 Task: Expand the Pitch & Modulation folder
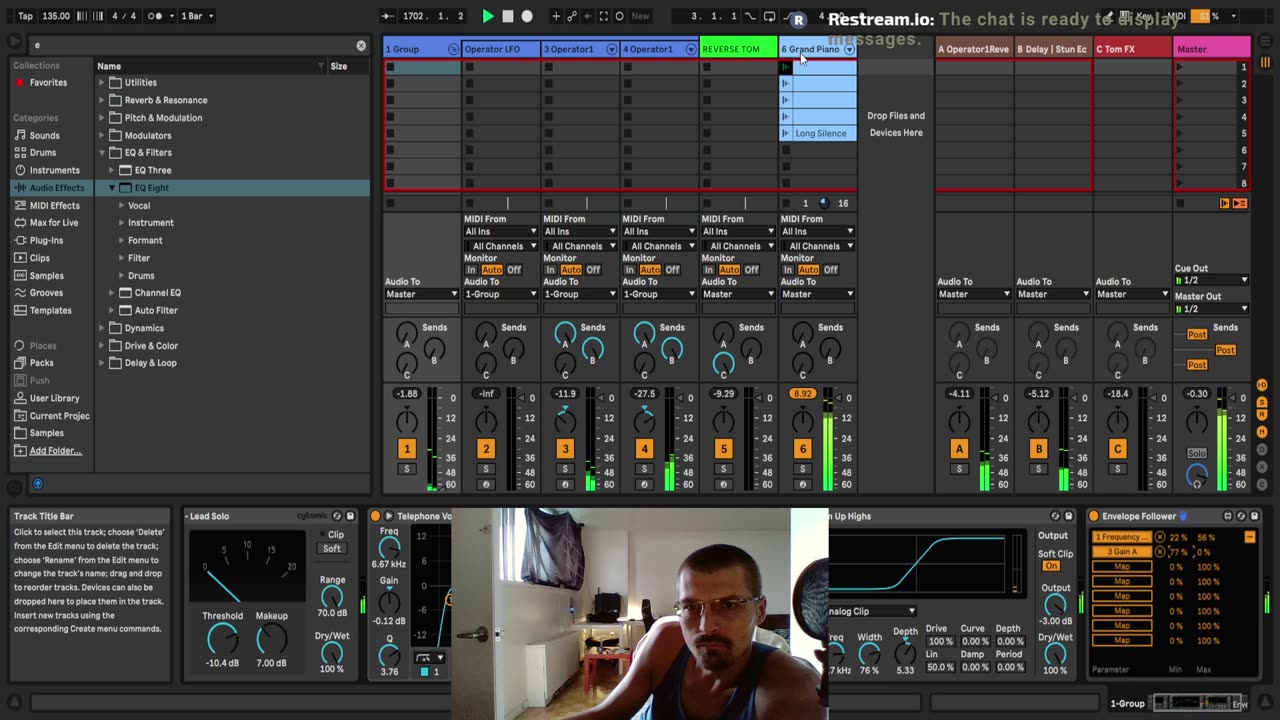(101, 118)
